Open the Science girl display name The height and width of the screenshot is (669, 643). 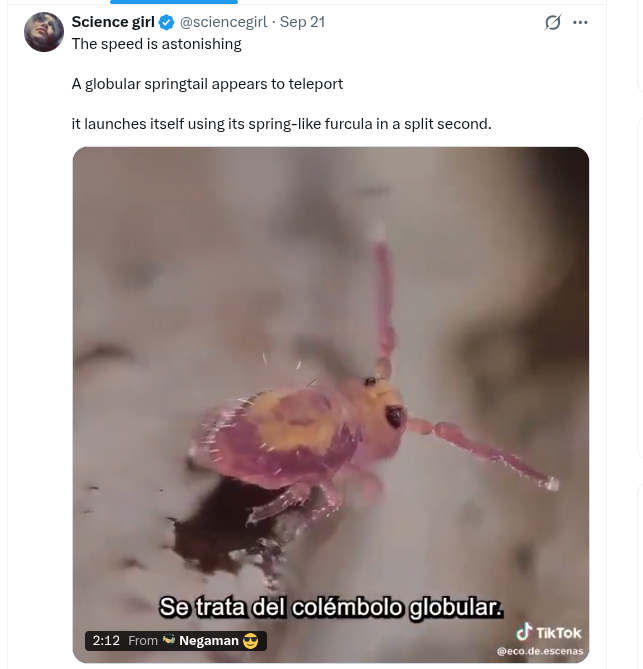click(x=113, y=22)
